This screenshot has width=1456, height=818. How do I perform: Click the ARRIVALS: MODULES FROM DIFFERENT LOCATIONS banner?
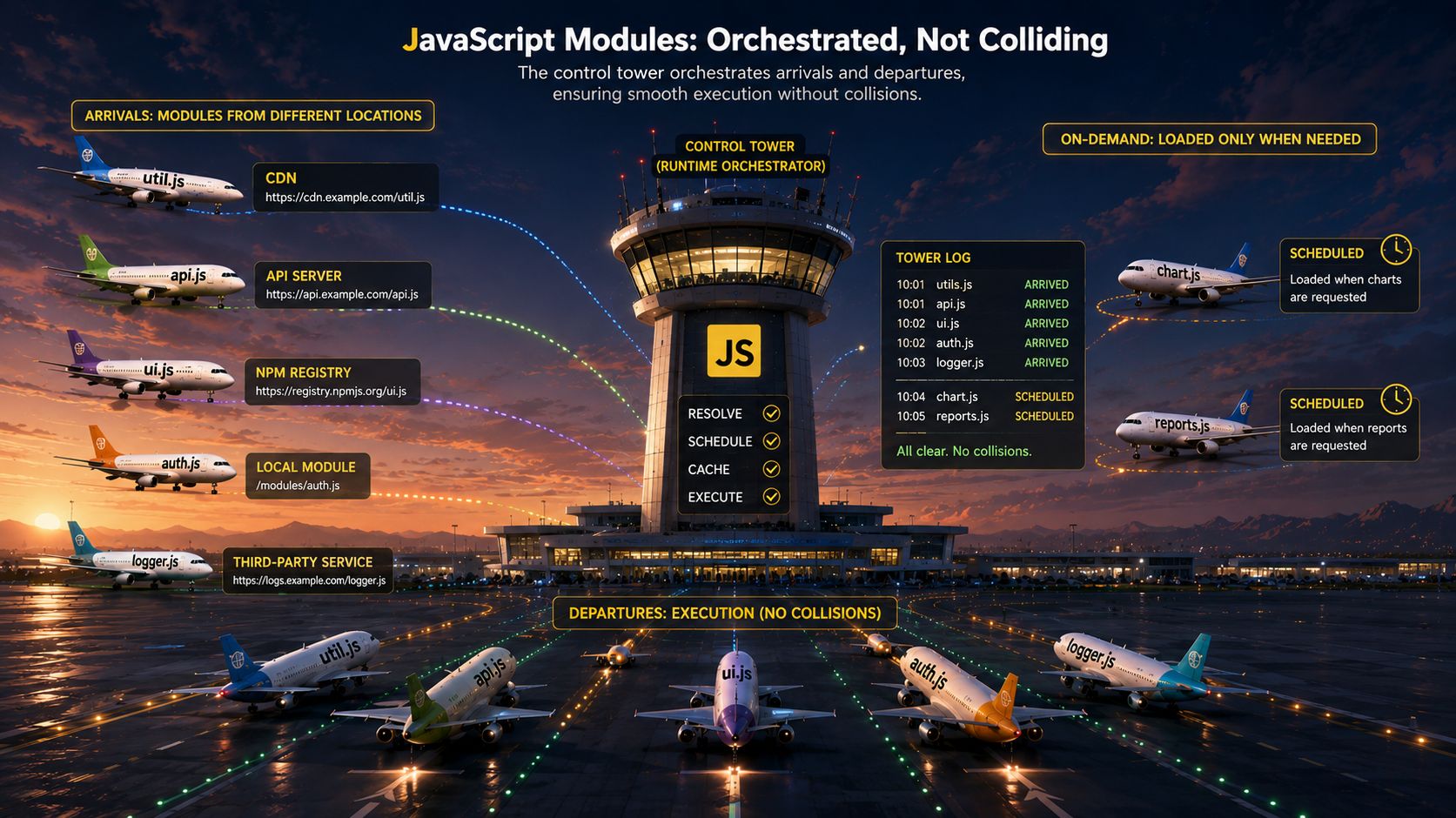[253, 116]
